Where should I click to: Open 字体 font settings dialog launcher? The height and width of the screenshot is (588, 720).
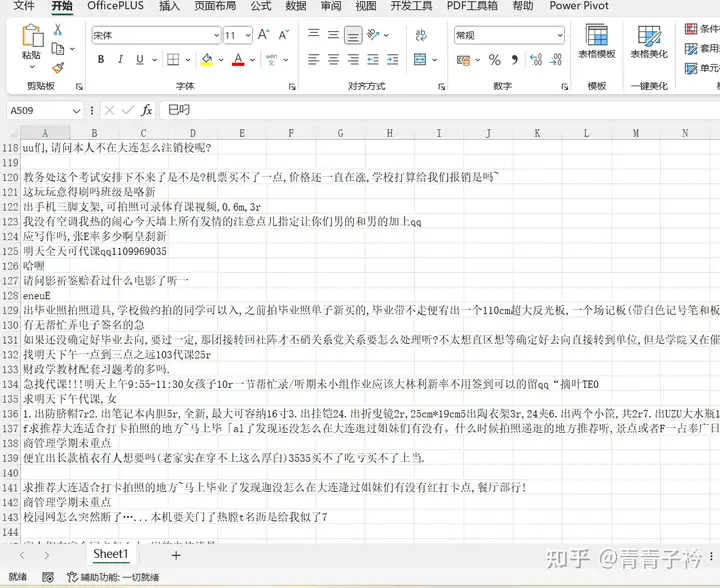[292, 86]
